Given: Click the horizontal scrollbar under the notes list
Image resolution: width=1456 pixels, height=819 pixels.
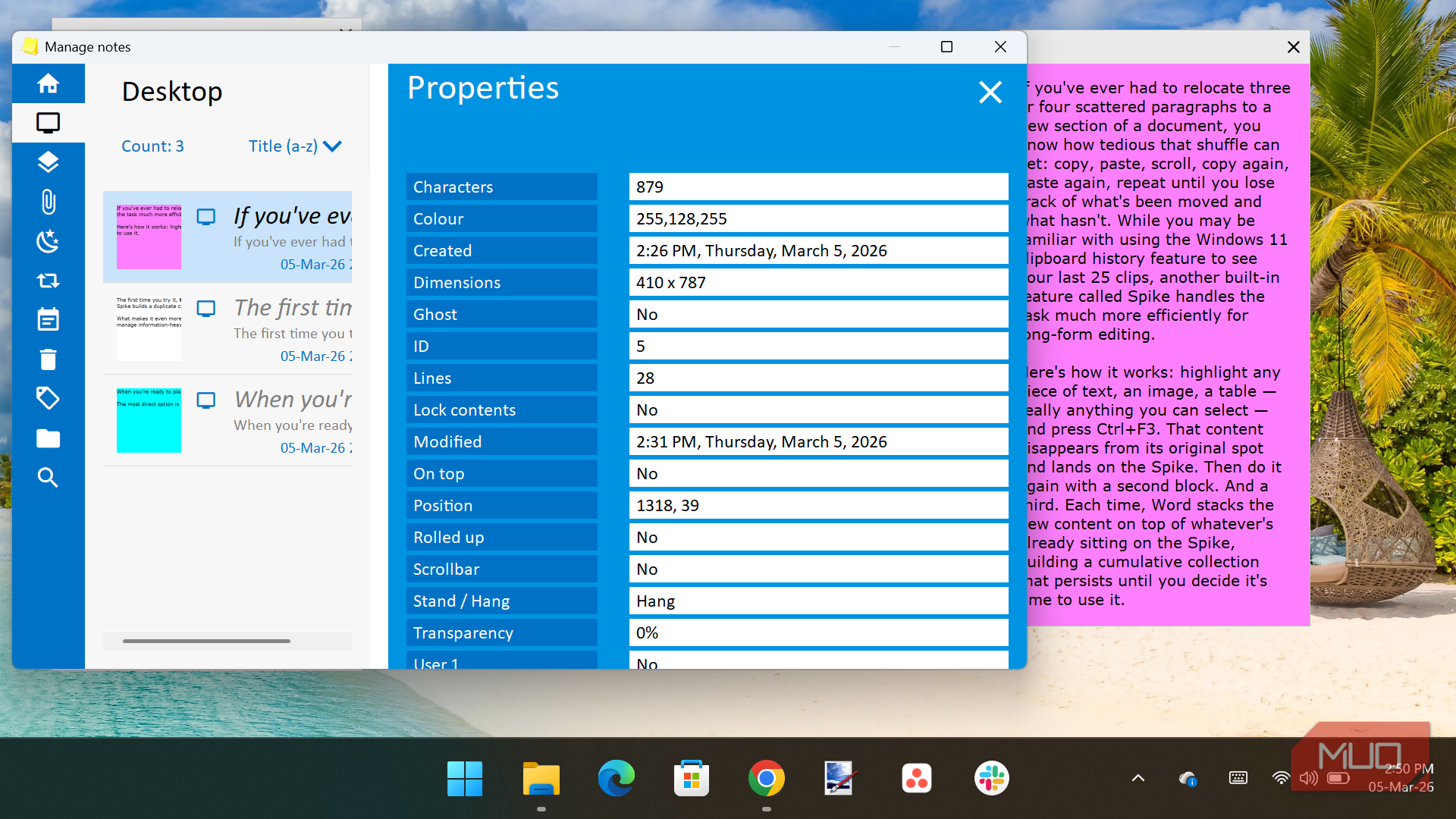Looking at the screenshot, I should point(206,641).
